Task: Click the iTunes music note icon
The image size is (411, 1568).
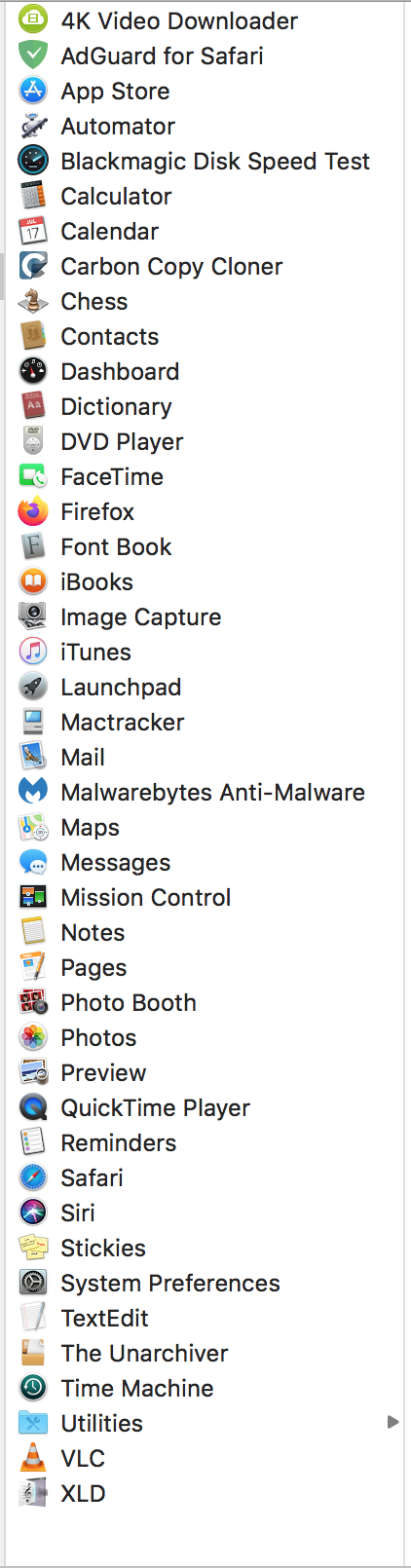Action: coord(33,652)
